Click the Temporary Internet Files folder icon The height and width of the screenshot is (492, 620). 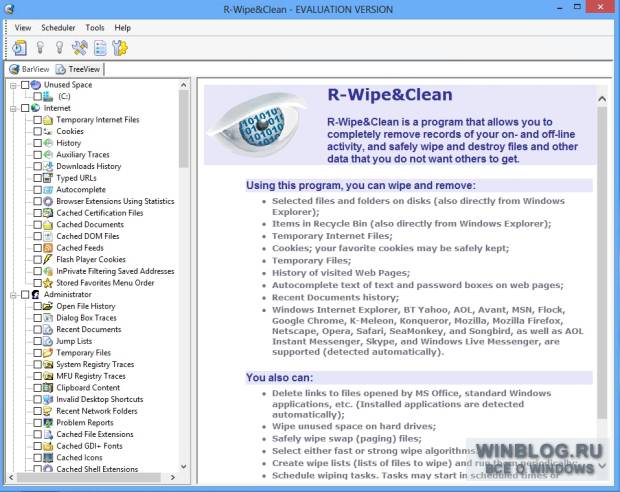48,119
